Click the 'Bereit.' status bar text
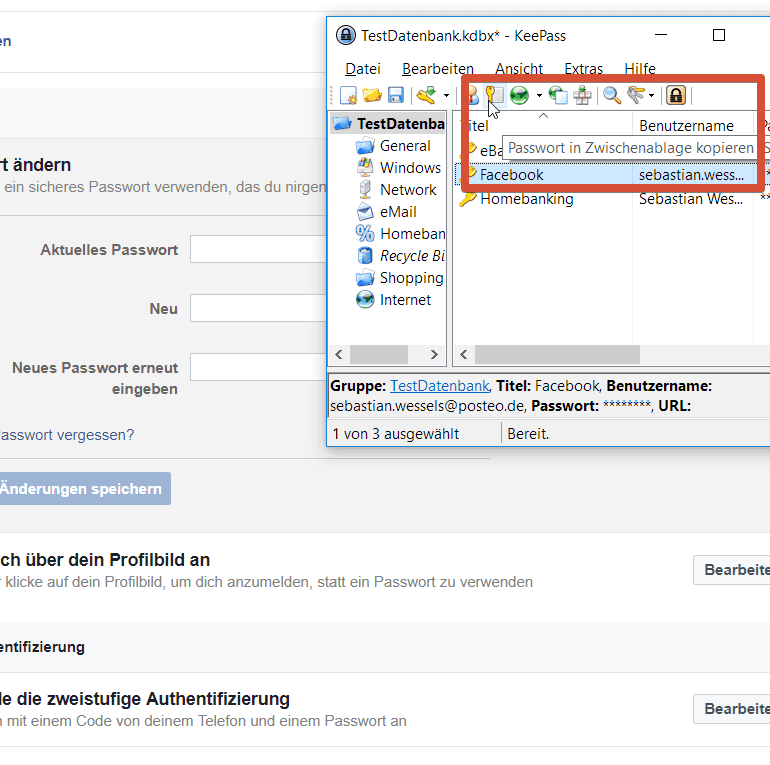Image resolution: width=770 pixels, height=765 pixels. [x=528, y=434]
